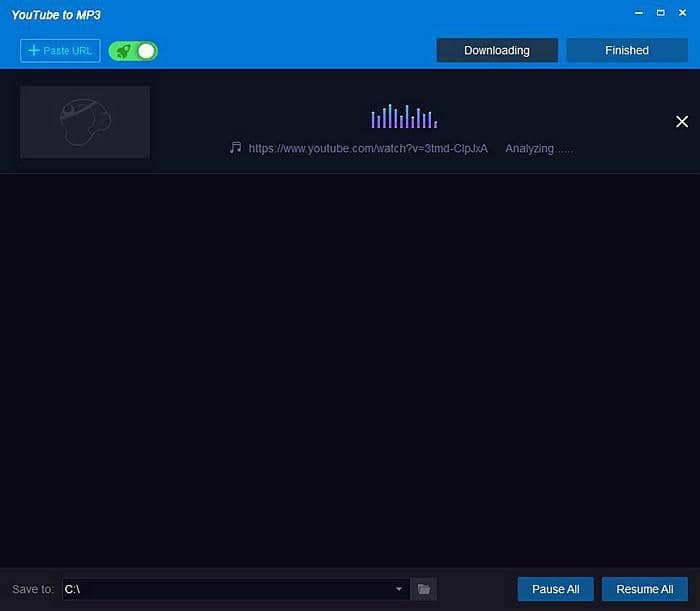Close the YouTube to MP3 window

(683, 13)
